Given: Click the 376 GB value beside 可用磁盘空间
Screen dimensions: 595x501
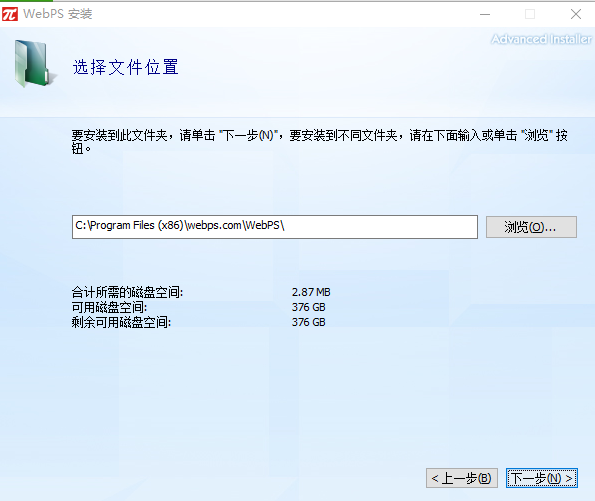Looking at the screenshot, I should 309,307.
